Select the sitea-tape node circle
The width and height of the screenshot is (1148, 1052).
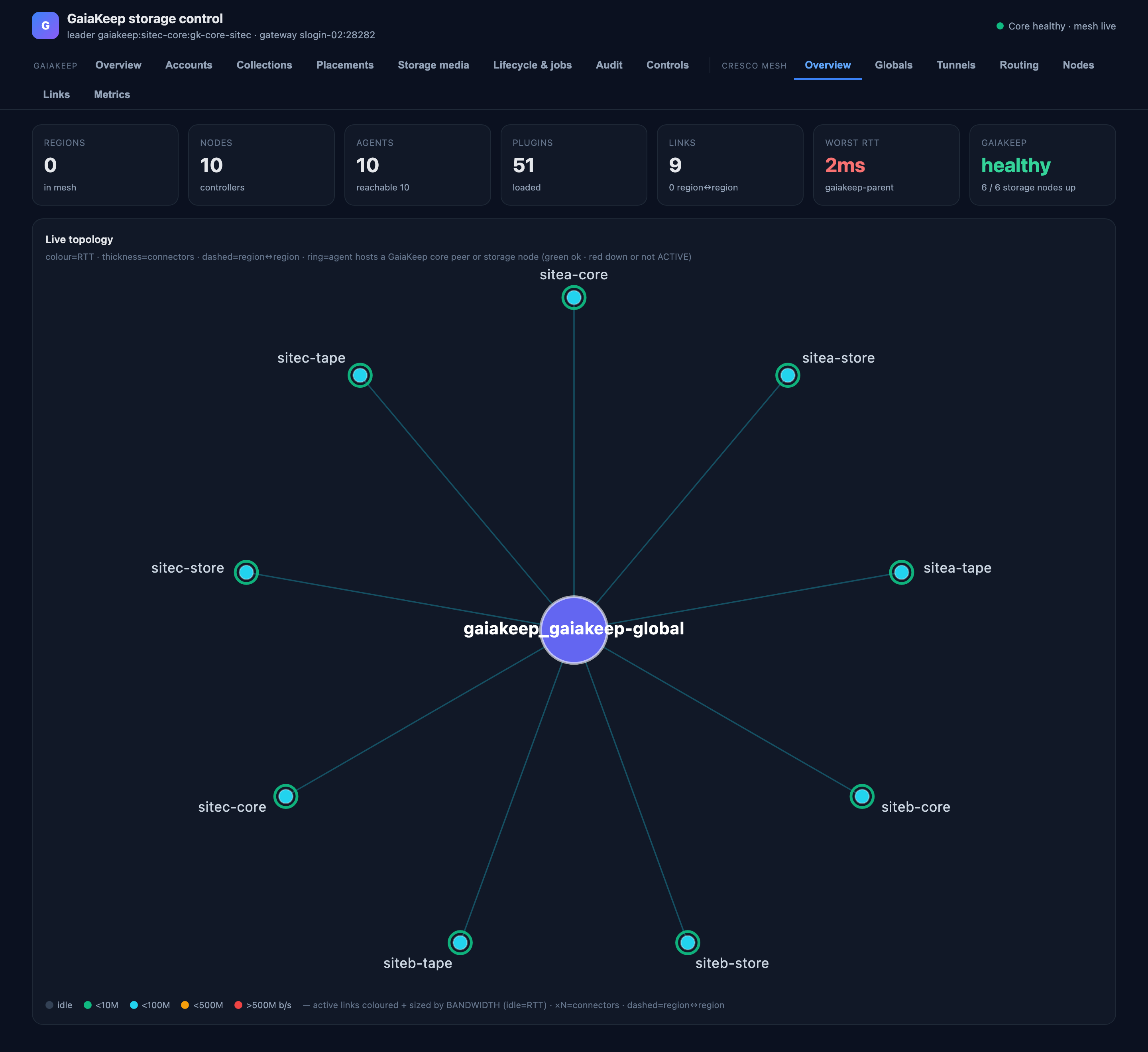(901, 572)
